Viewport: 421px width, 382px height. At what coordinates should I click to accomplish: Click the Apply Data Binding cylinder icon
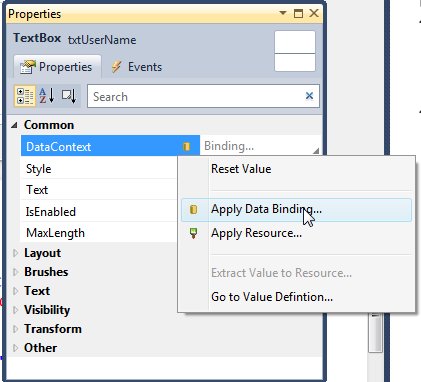193,209
